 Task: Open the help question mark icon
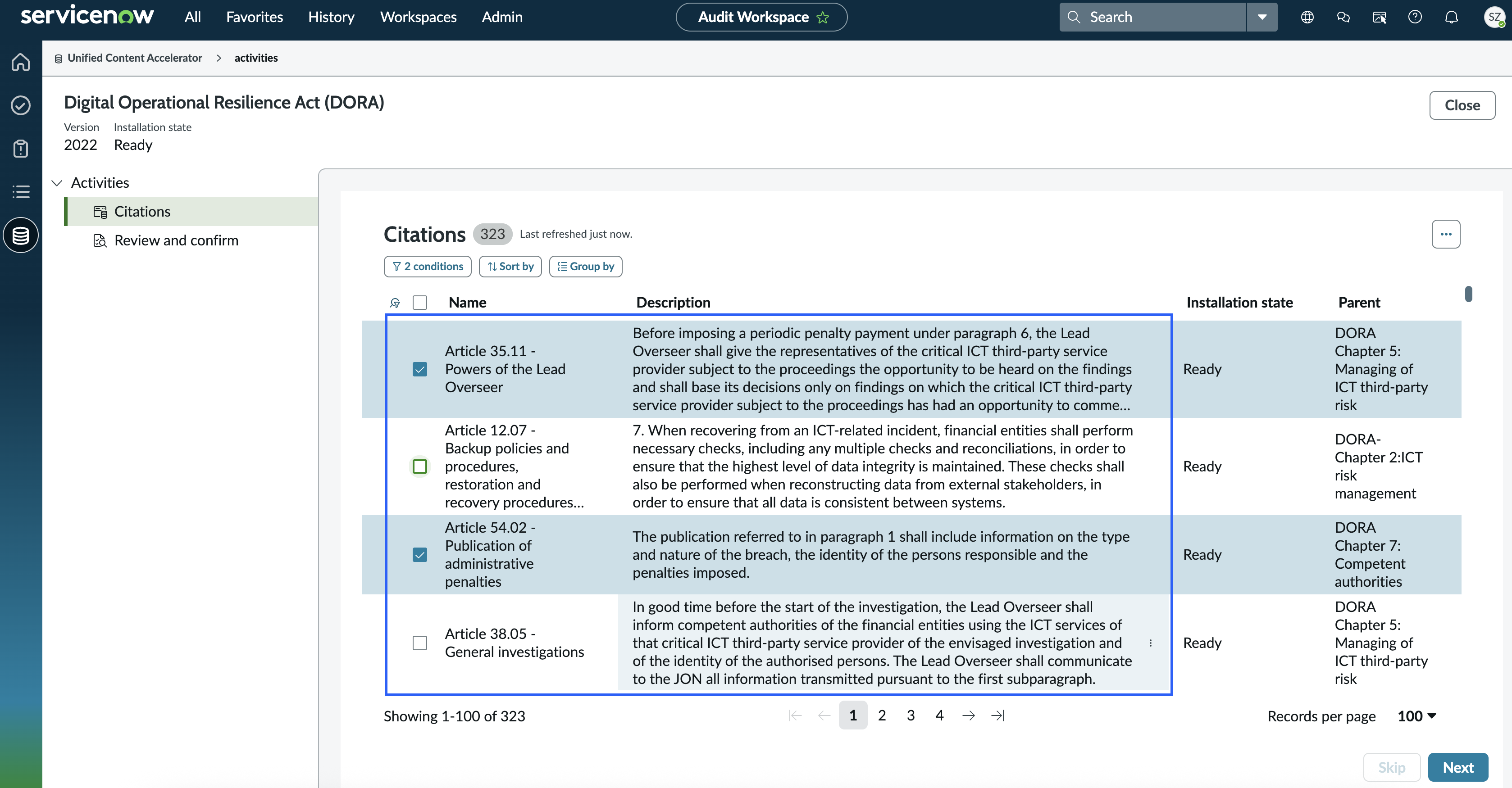[1415, 17]
